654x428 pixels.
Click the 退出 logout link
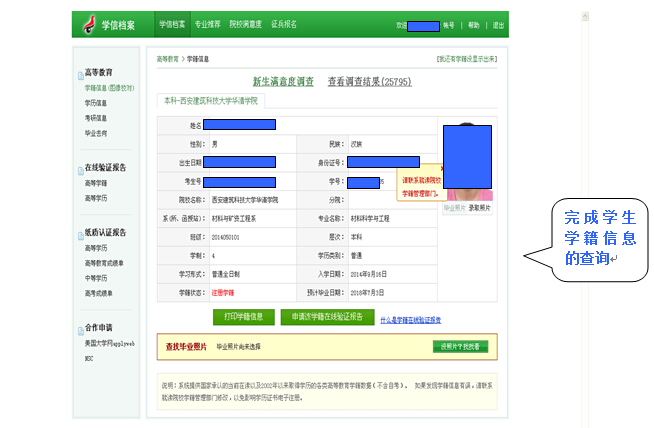coord(498,25)
